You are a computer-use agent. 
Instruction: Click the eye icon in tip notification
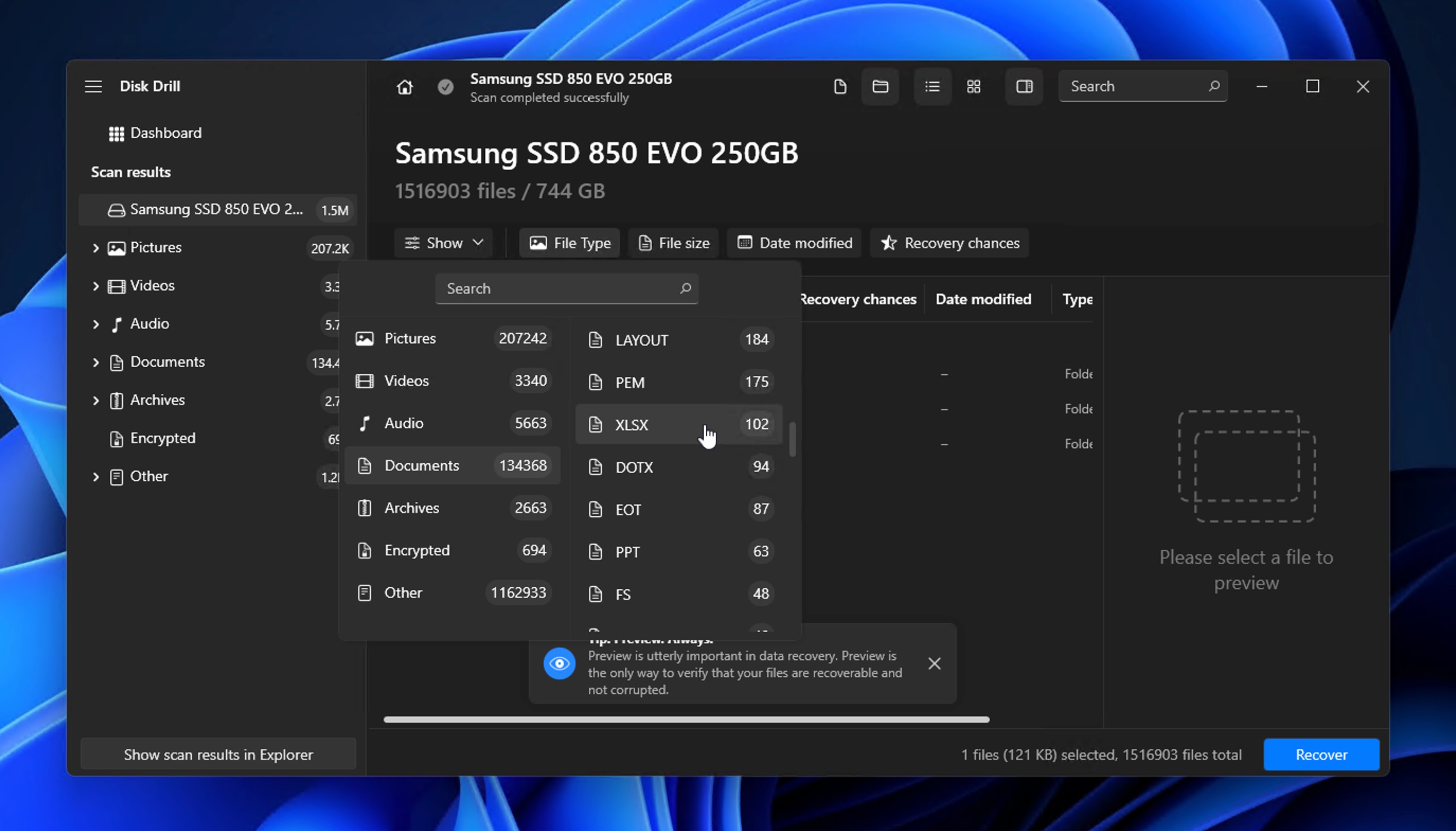[x=559, y=663]
